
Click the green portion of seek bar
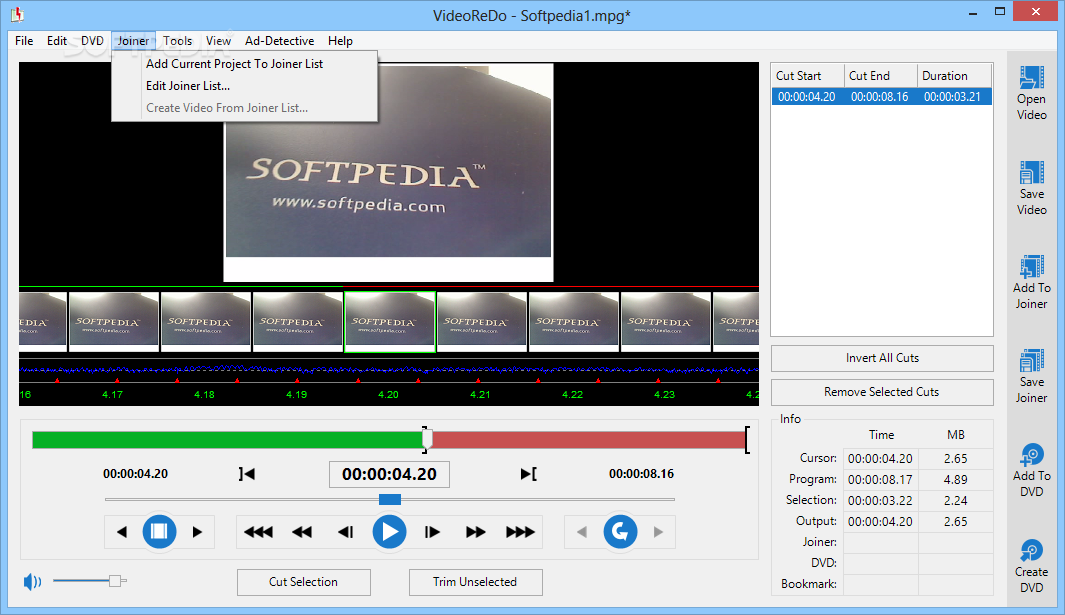point(227,440)
